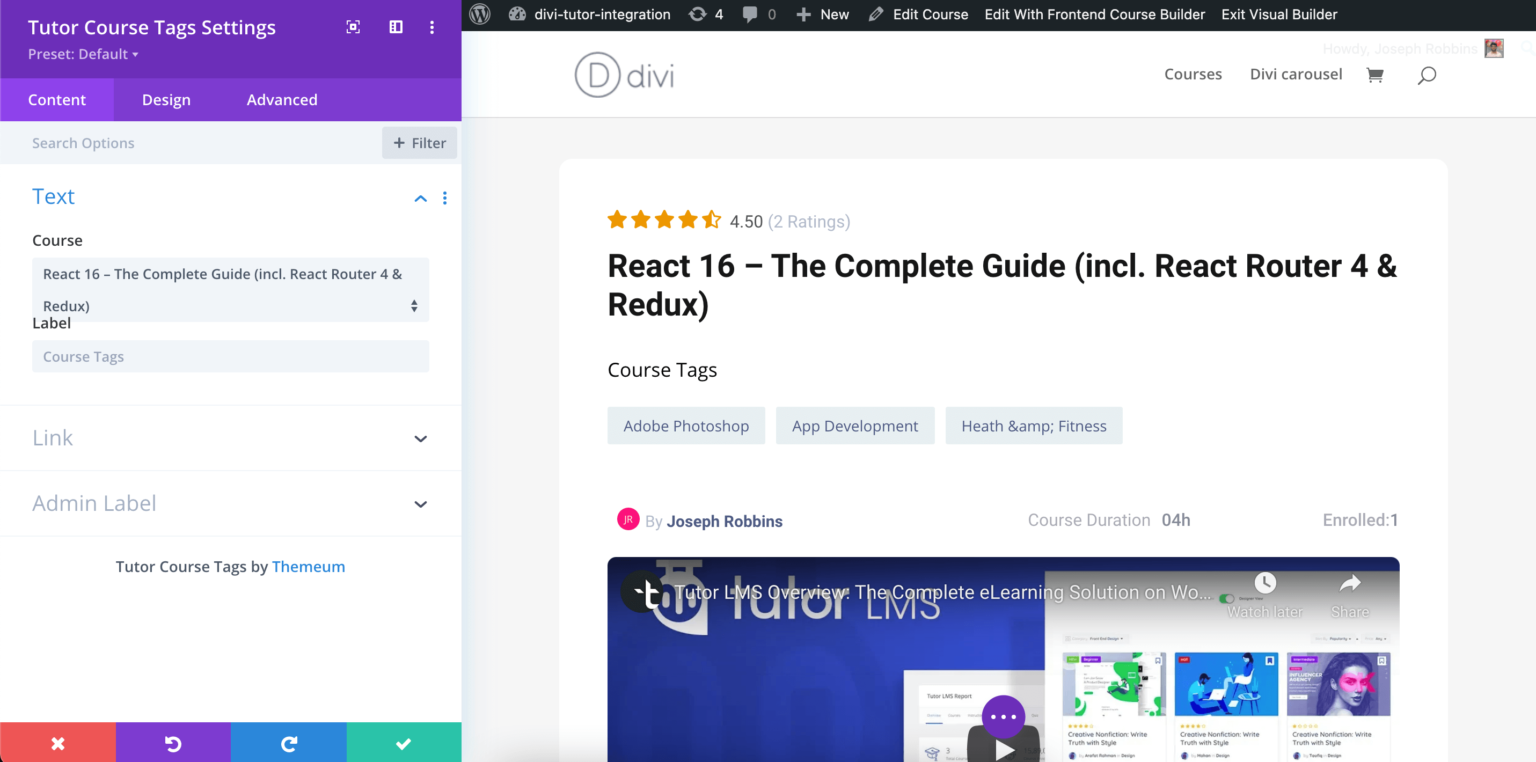Save changes with green checkmark button
The image size is (1536, 762).
pos(404,743)
